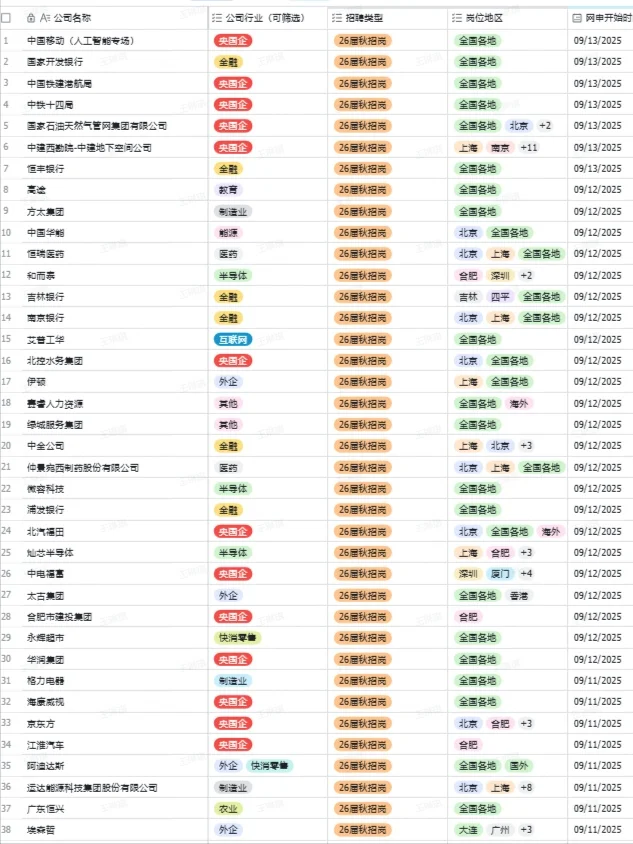Select the 招聘类型 column header
The image size is (633, 844).
tap(388, 18)
